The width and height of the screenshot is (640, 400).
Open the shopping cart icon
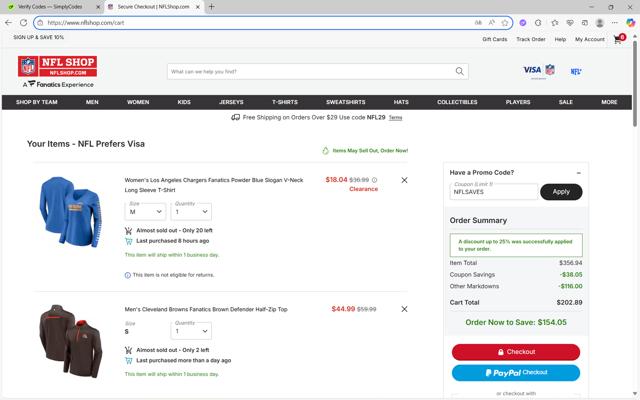(619, 39)
